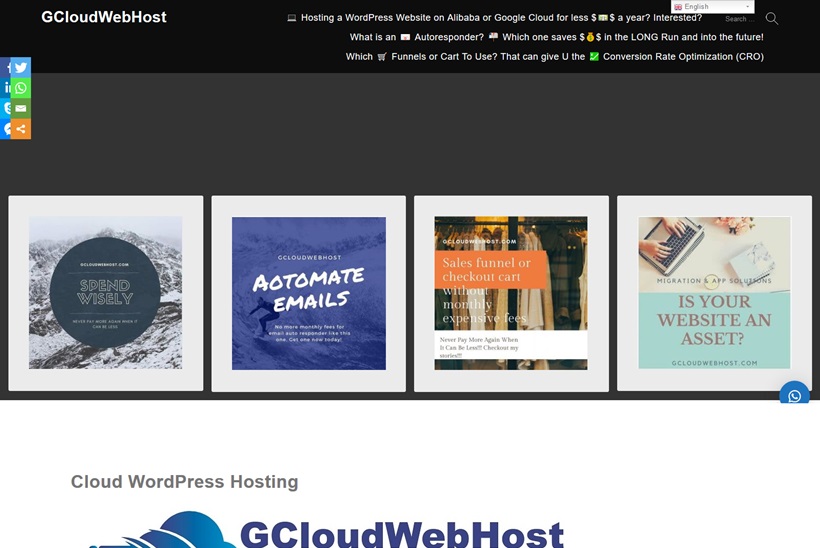Open the floating WhatsApp chat button

click(x=794, y=395)
